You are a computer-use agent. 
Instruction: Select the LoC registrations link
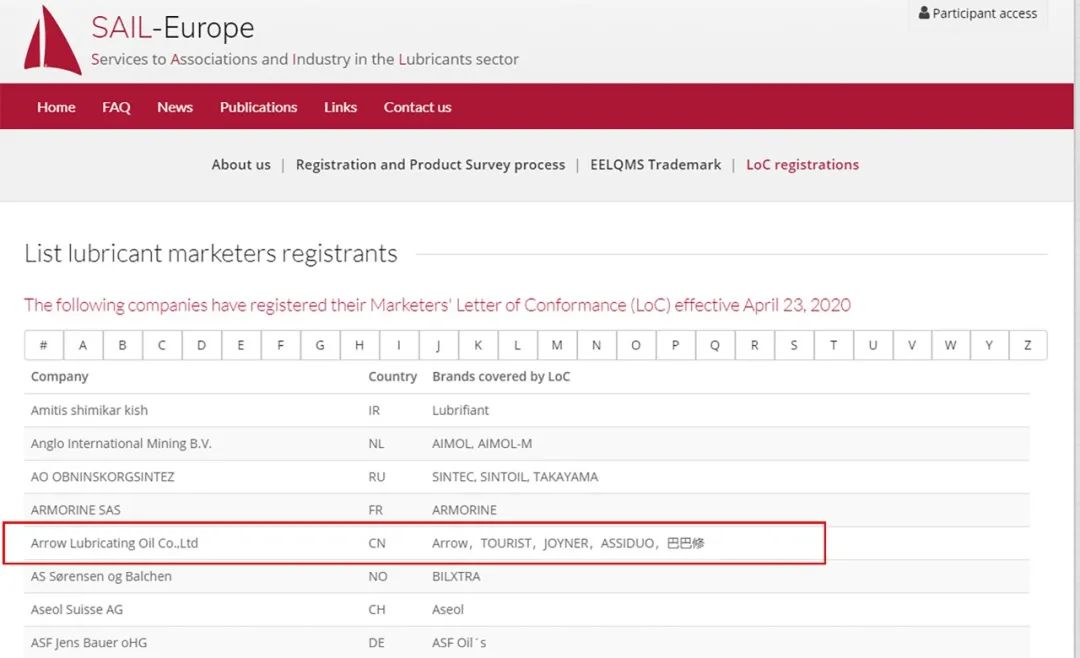802,165
